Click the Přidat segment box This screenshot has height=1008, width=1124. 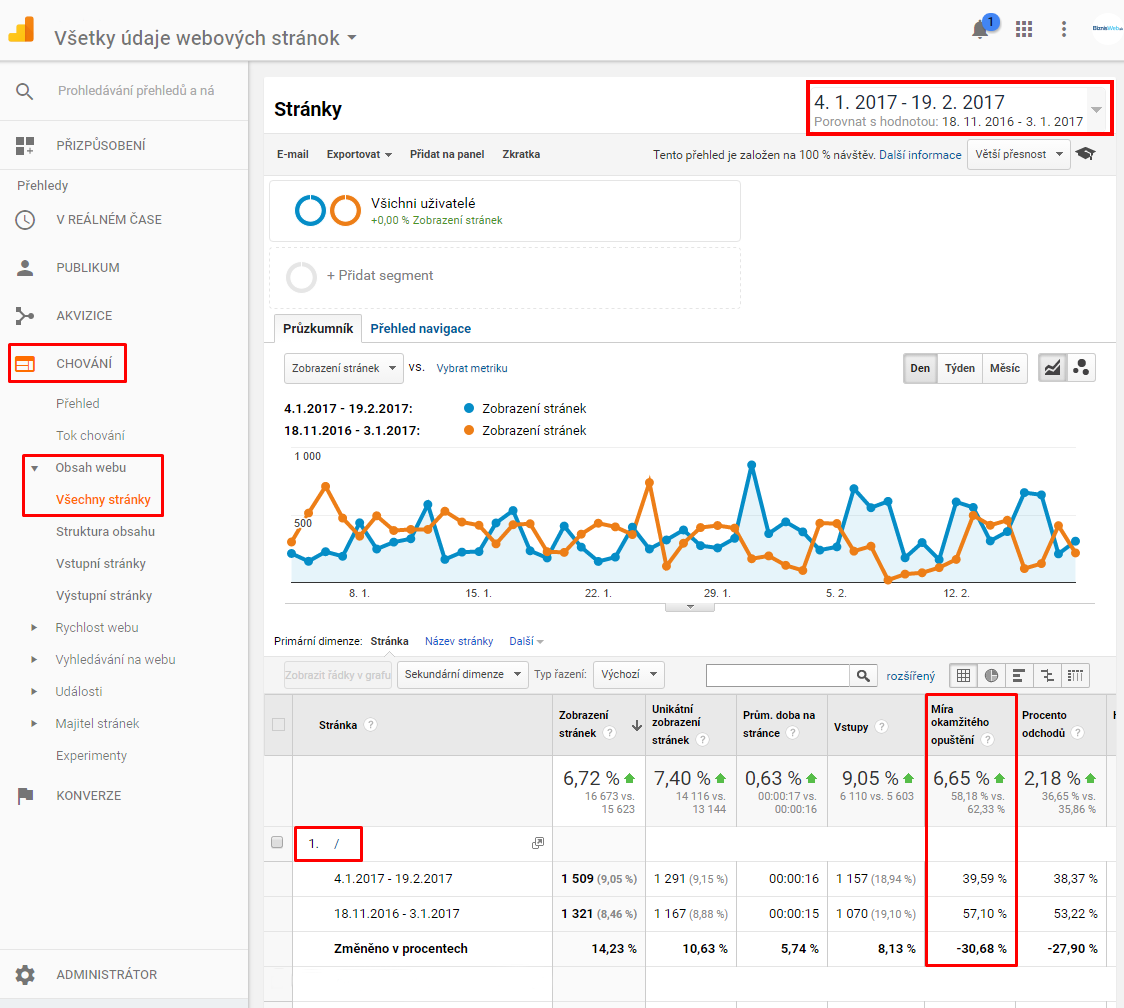[505, 278]
